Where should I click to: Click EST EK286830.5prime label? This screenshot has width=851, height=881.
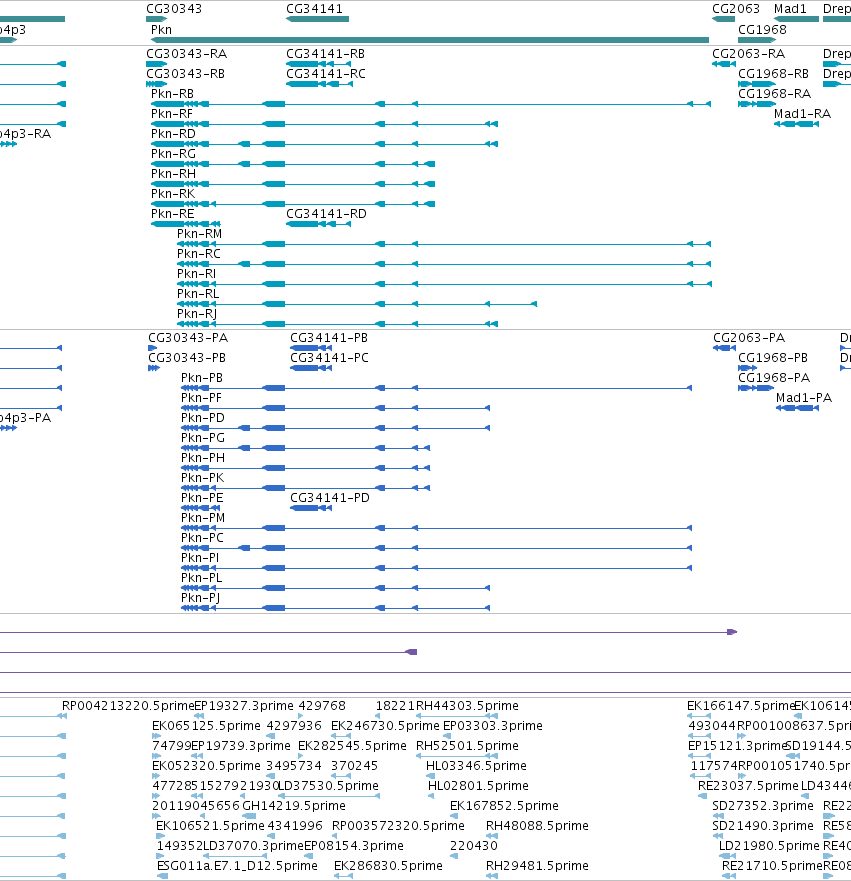[388, 866]
